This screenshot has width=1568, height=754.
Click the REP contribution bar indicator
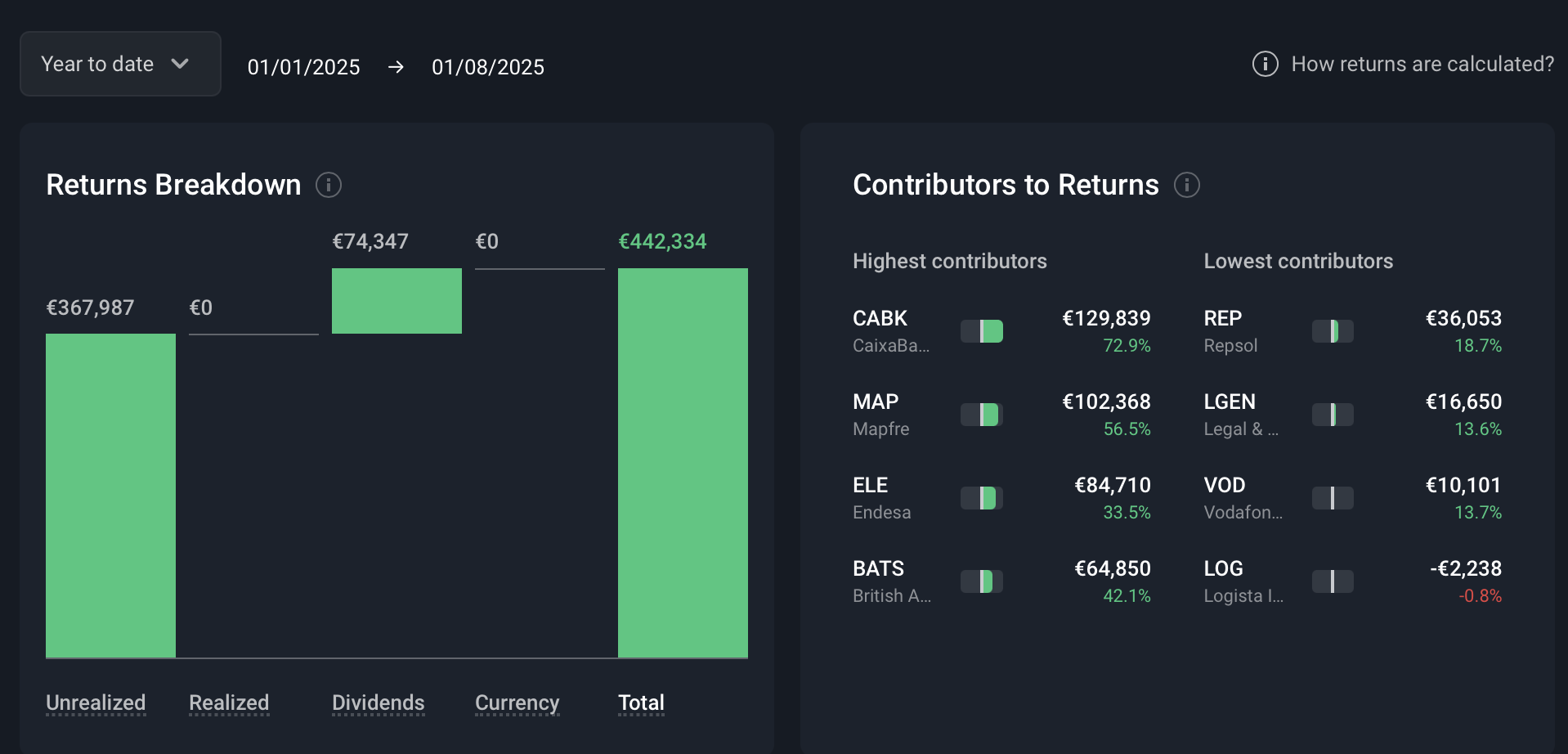tap(1333, 331)
